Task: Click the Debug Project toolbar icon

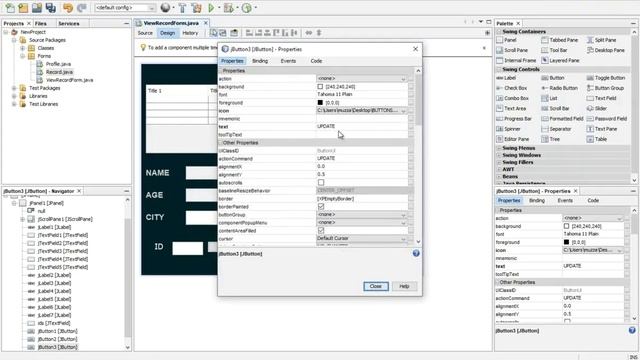Action: [229, 7]
